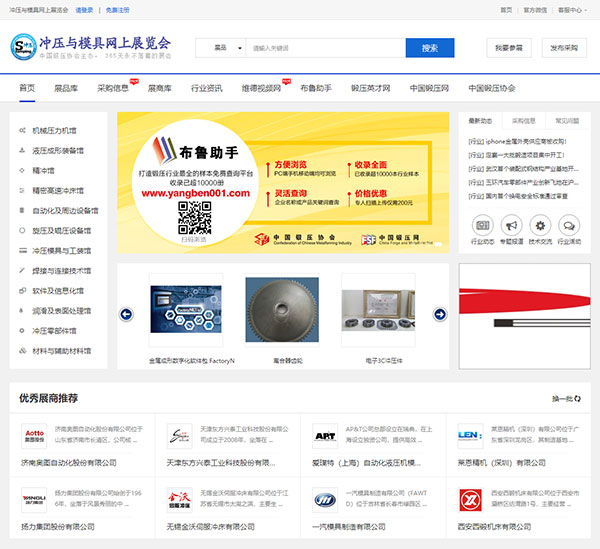Refresh recommendations with 换一批
Screen dimensions: 600x549
565,398
